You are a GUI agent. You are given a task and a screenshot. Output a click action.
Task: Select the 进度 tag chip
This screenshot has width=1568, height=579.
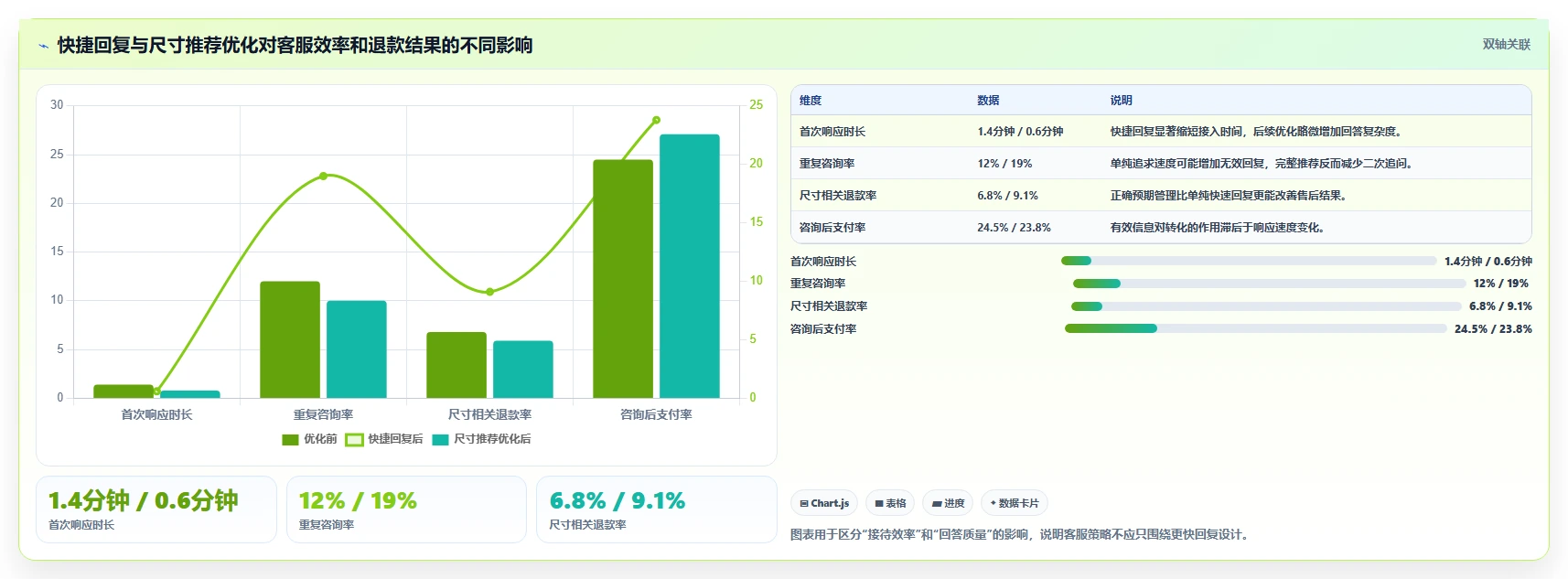point(948,503)
